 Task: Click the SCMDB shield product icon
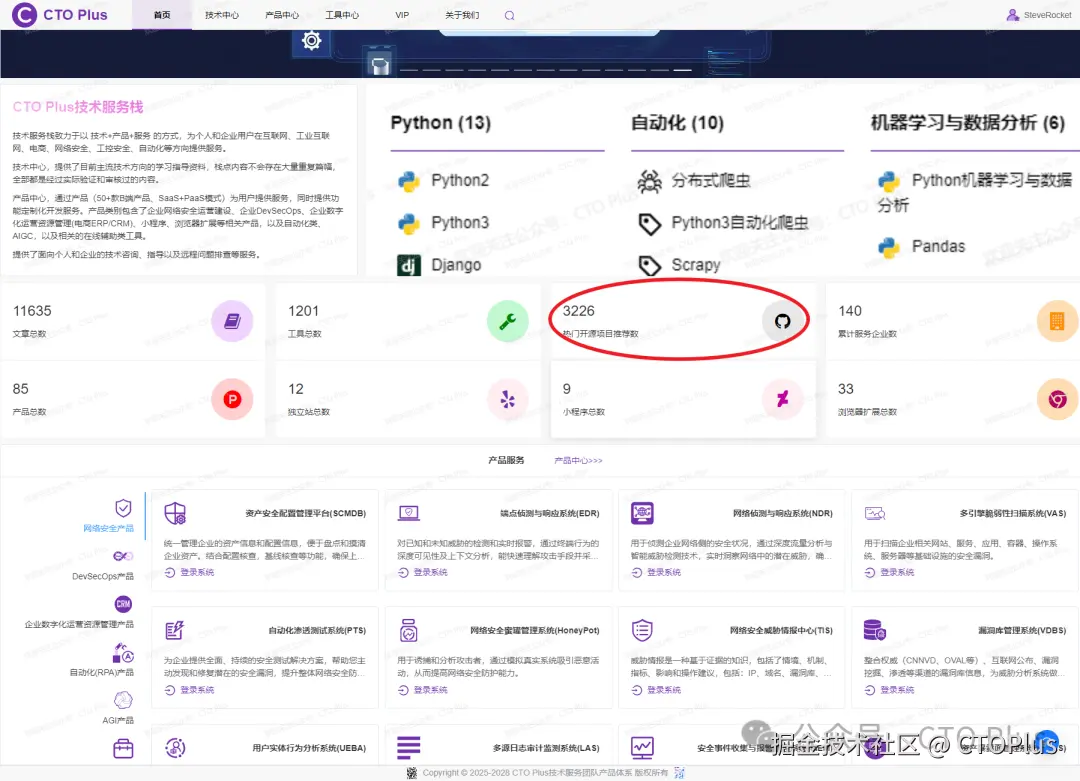pos(175,513)
